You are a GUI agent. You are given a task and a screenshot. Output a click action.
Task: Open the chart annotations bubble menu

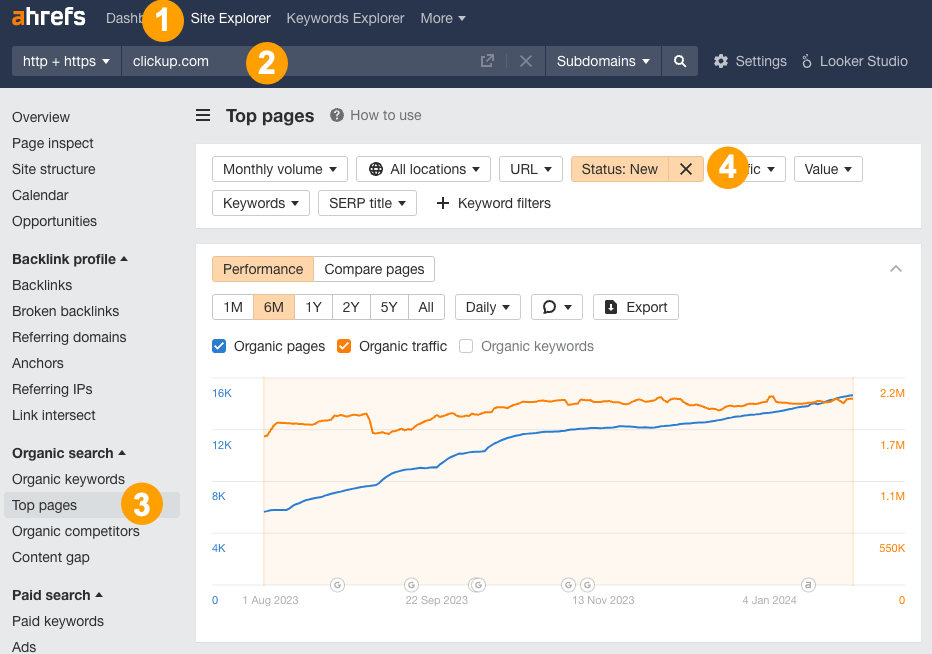tap(556, 306)
